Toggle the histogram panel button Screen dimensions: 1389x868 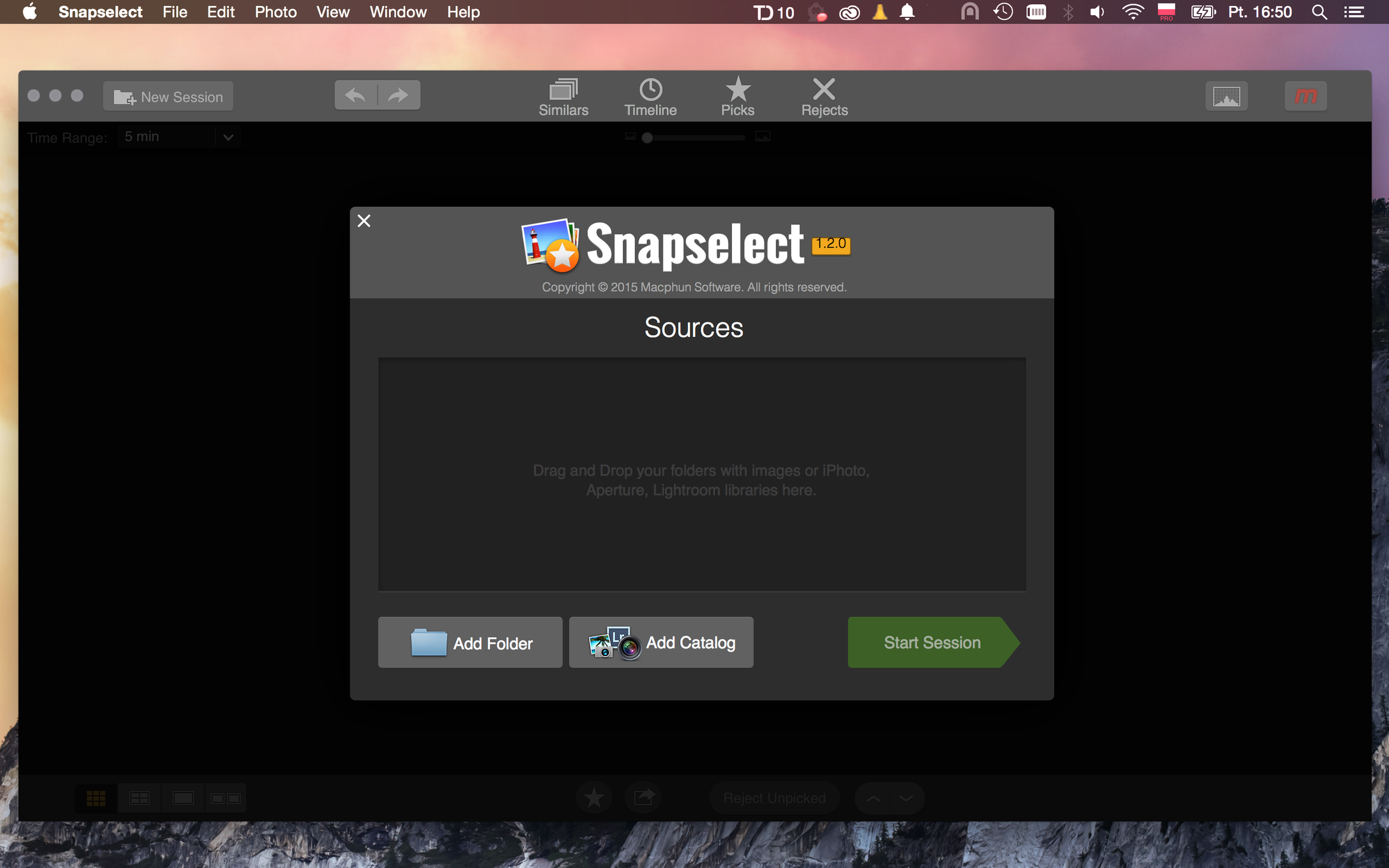[1226, 96]
